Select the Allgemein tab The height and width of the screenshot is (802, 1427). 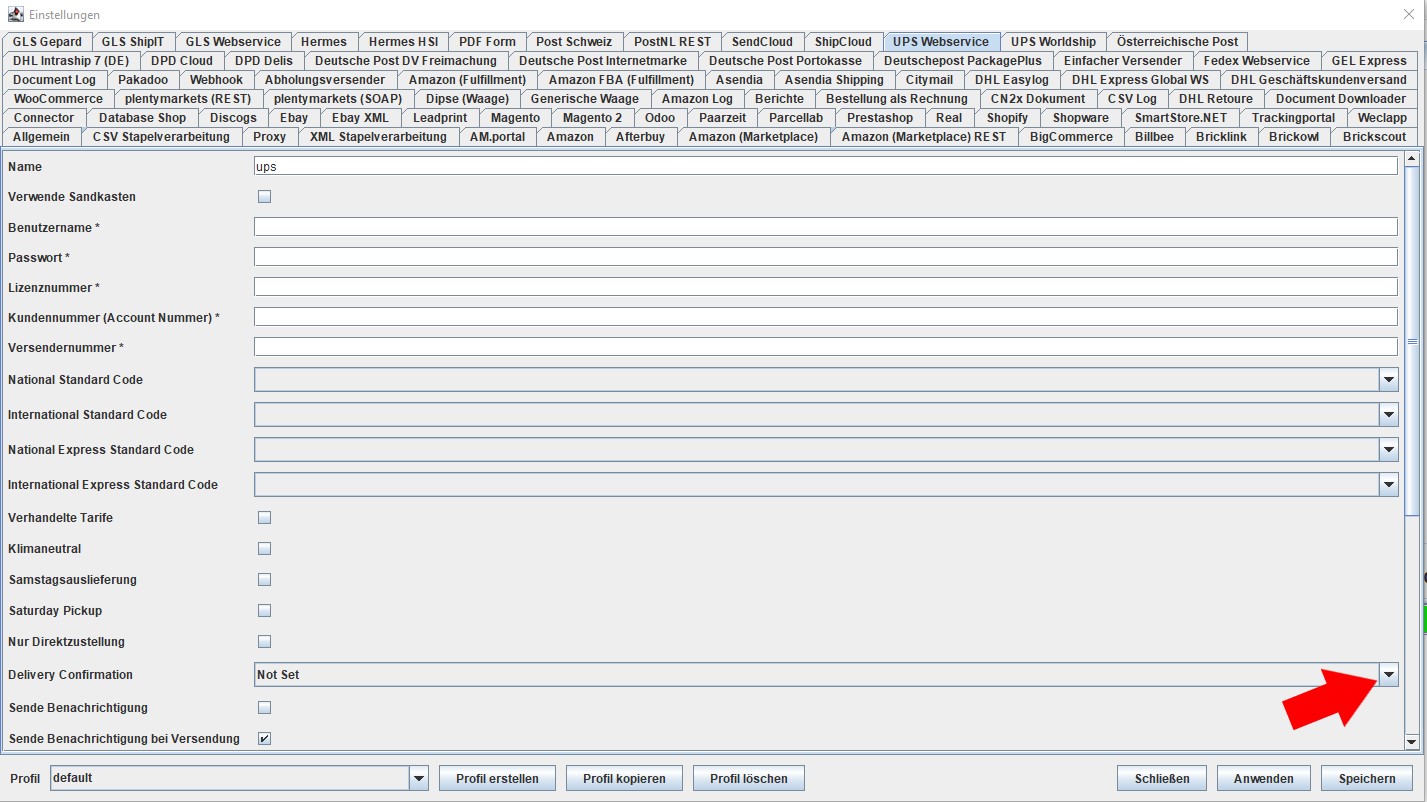click(x=41, y=137)
